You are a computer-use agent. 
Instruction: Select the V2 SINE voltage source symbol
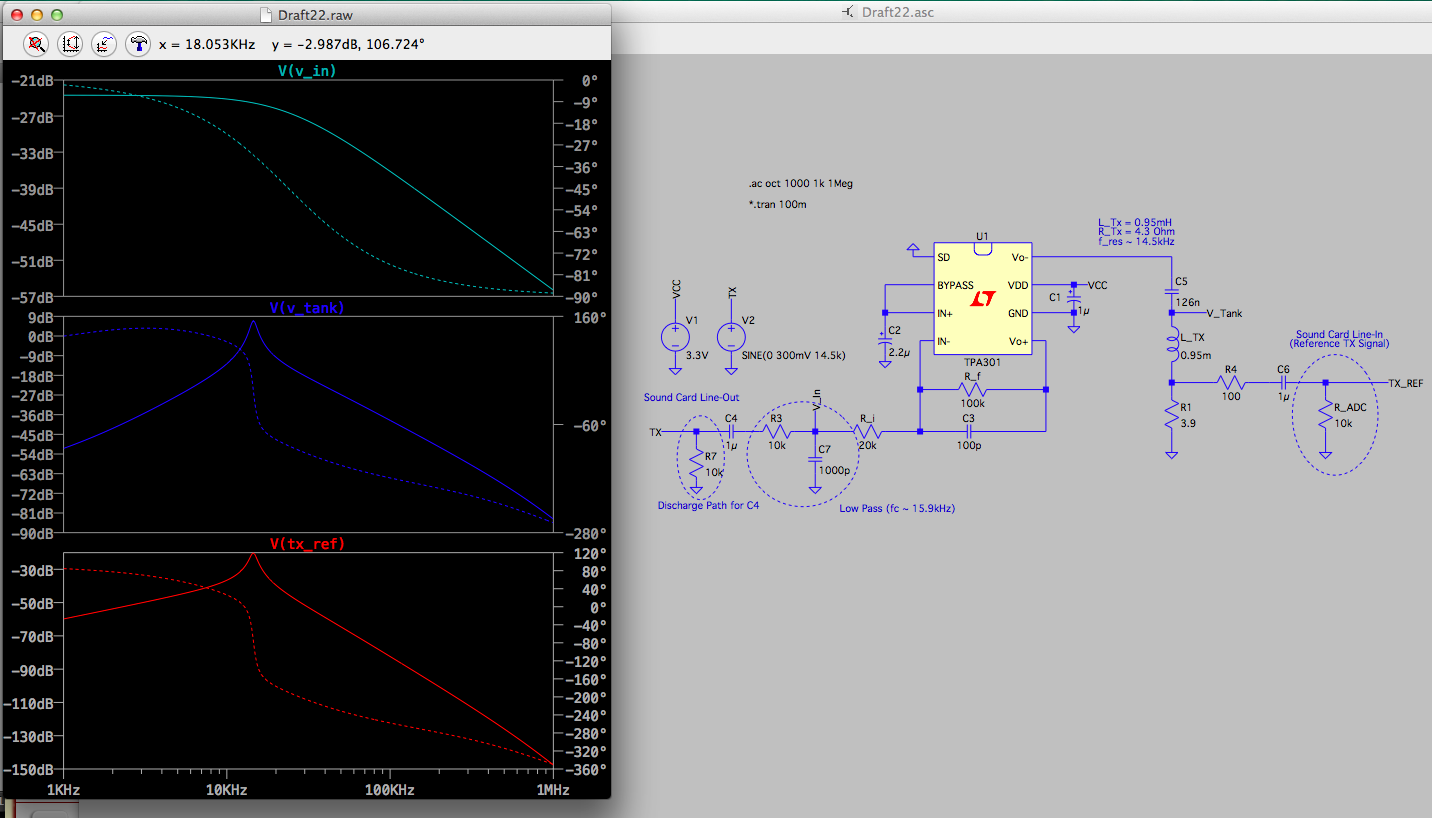pos(731,335)
